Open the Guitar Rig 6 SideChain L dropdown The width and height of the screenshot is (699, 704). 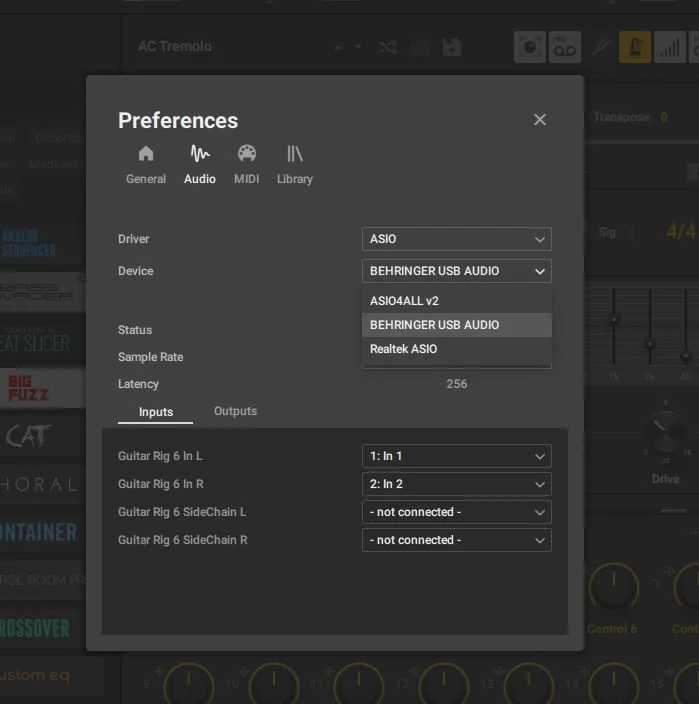pyautogui.click(x=456, y=512)
